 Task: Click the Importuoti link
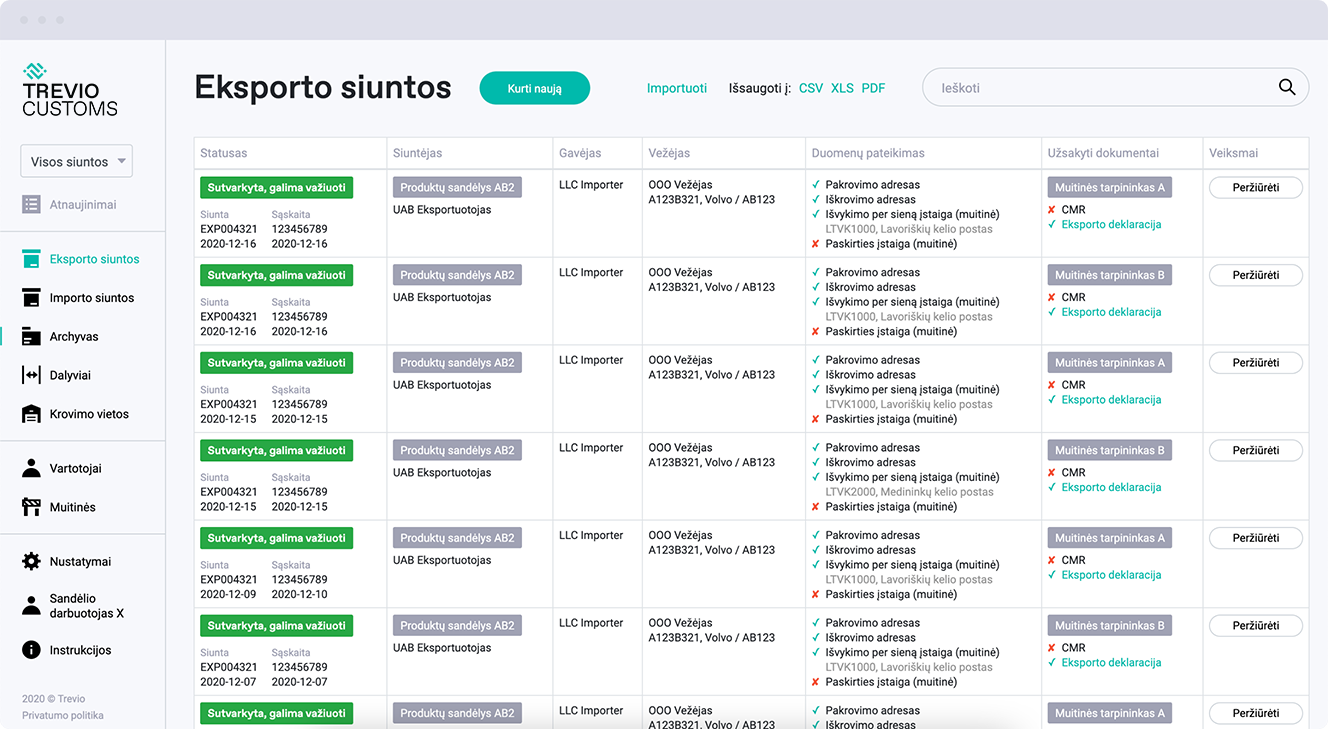(677, 88)
